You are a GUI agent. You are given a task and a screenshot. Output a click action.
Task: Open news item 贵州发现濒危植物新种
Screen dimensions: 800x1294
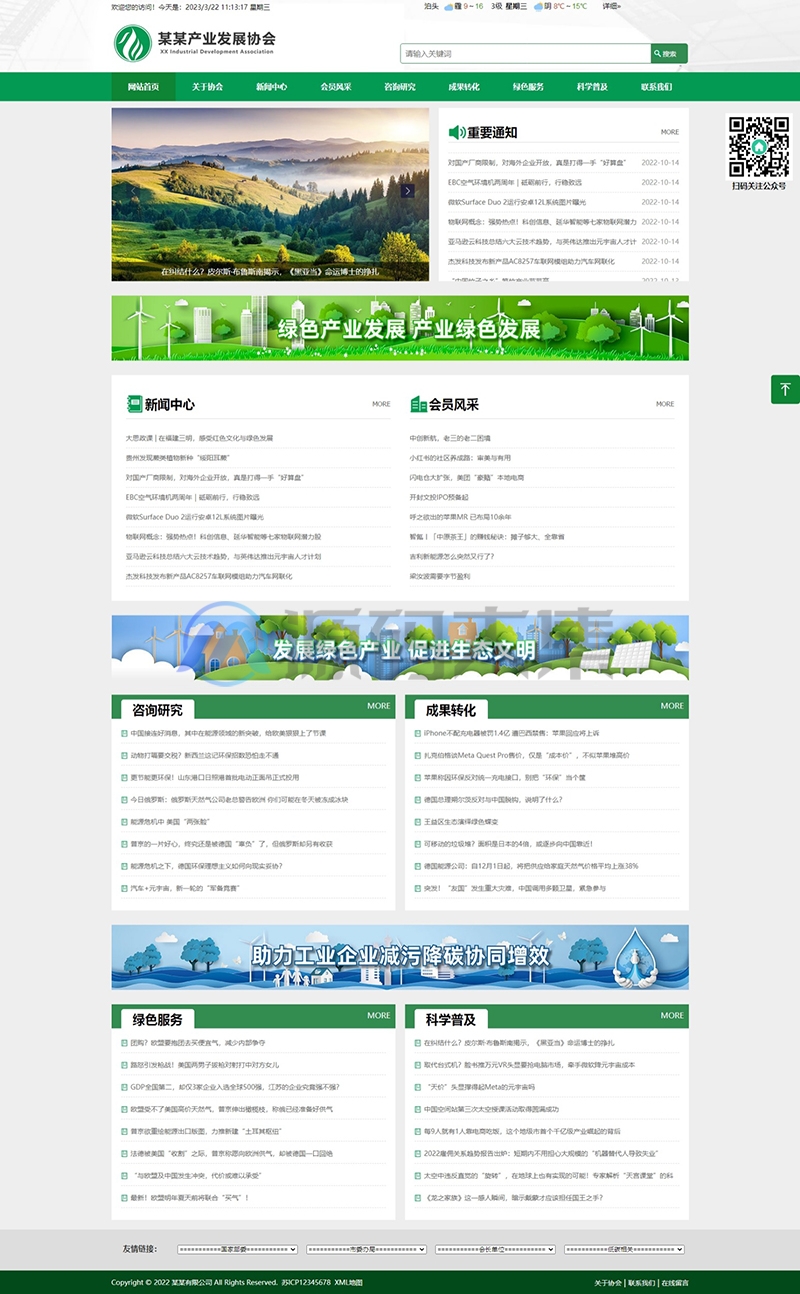(x=177, y=457)
